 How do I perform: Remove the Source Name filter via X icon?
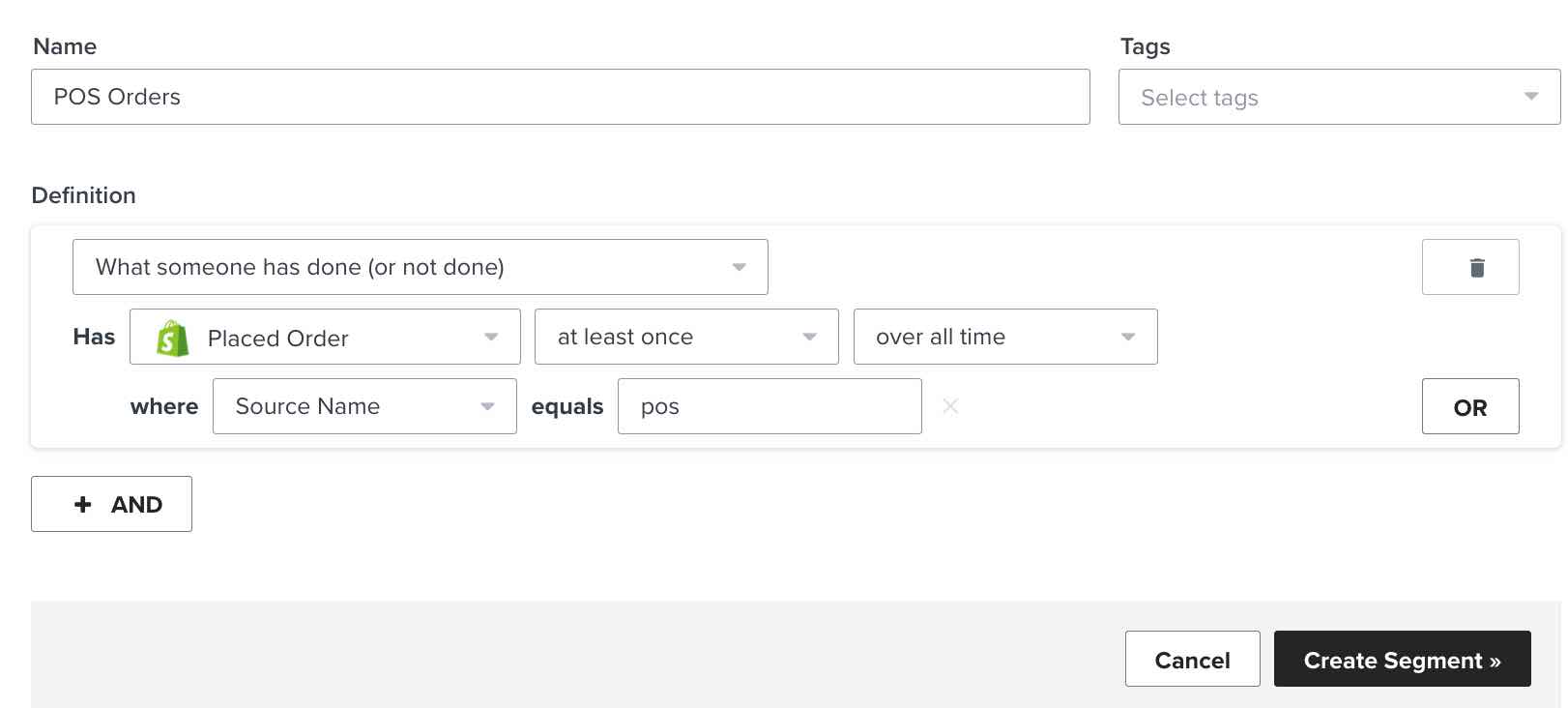[x=951, y=406]
